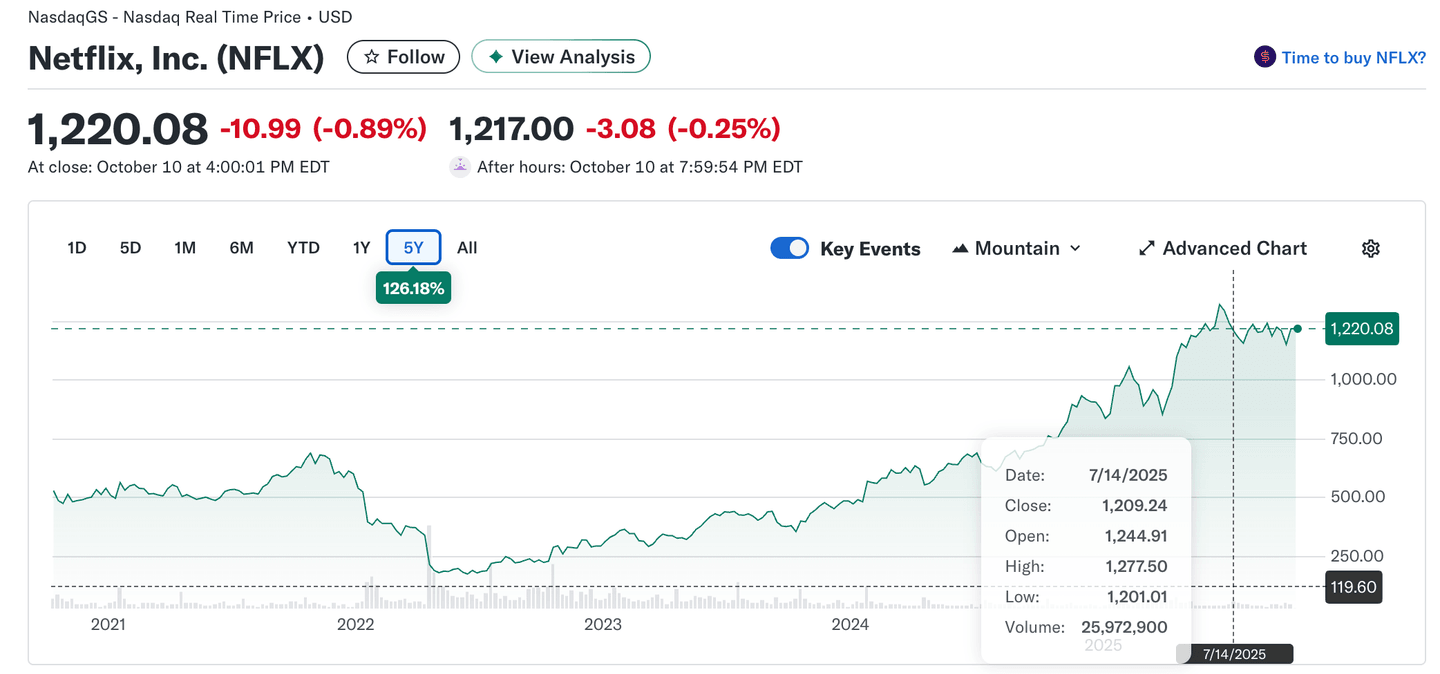
Task: Switch to the 1M range
Action: click(x=184, y=248)
